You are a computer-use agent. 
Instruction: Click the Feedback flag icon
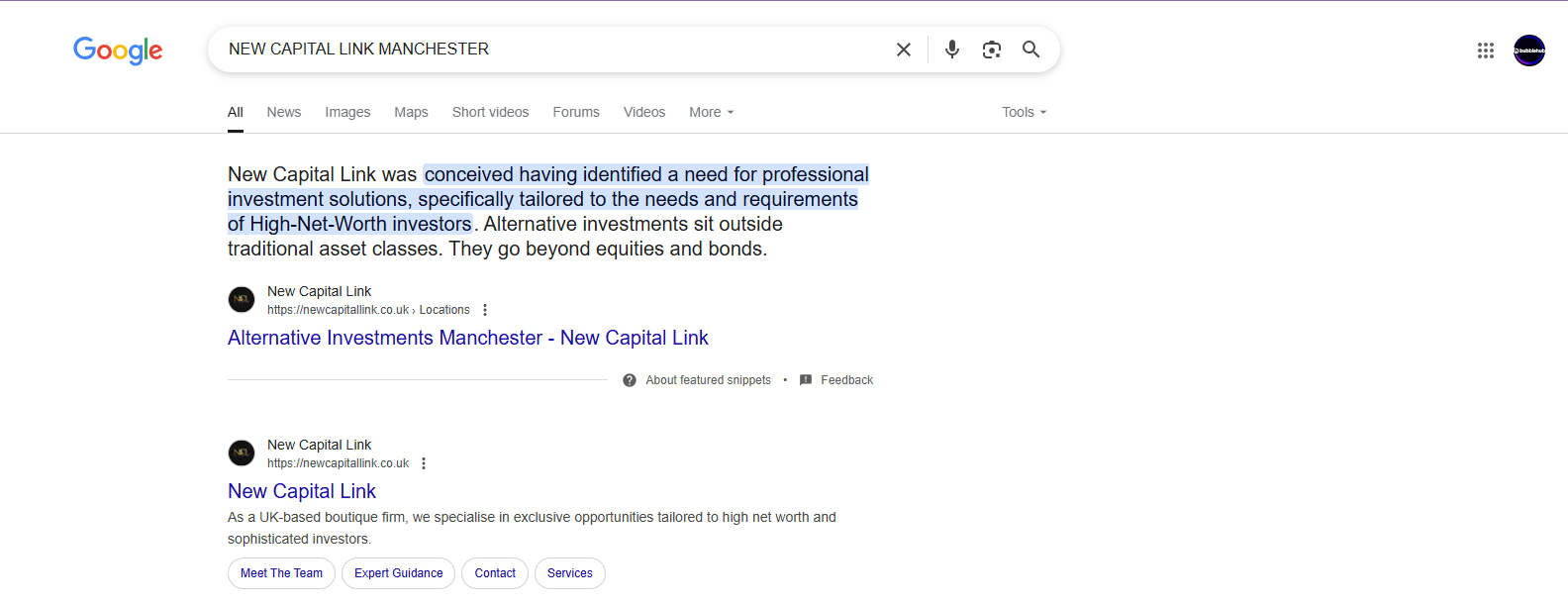point(806,380)
